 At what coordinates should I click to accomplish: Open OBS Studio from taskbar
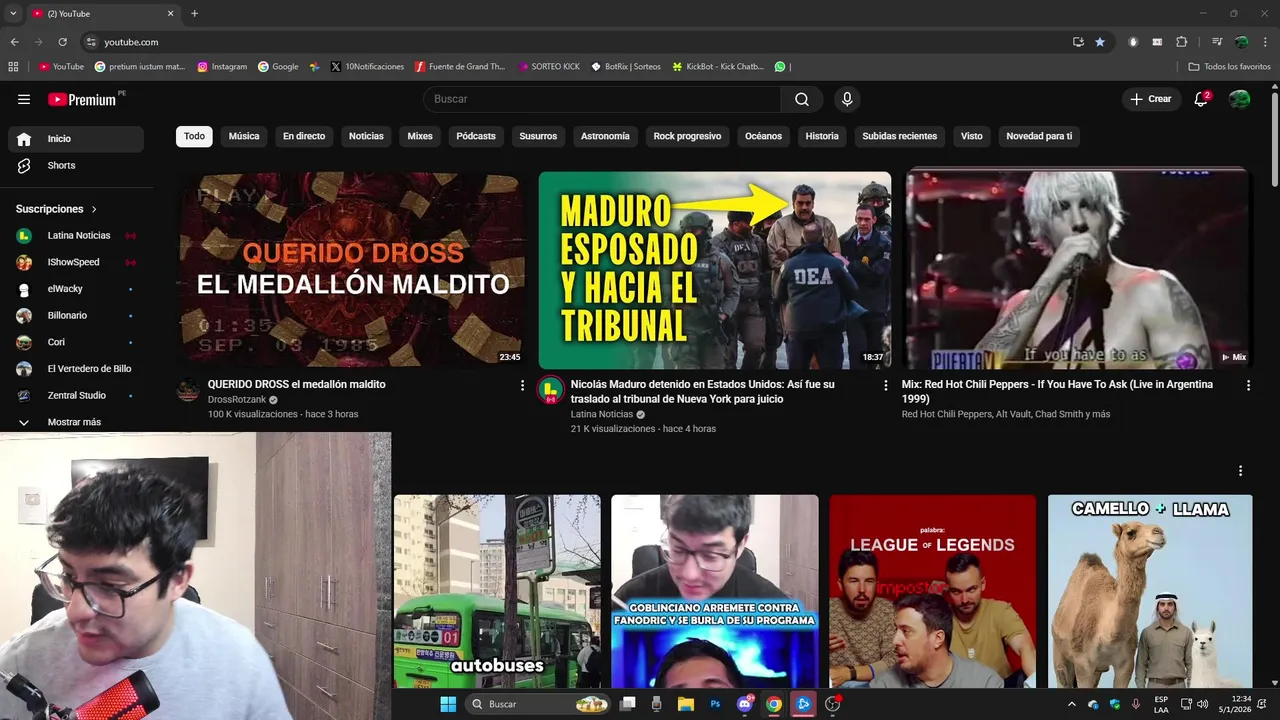tap(832, 704)
